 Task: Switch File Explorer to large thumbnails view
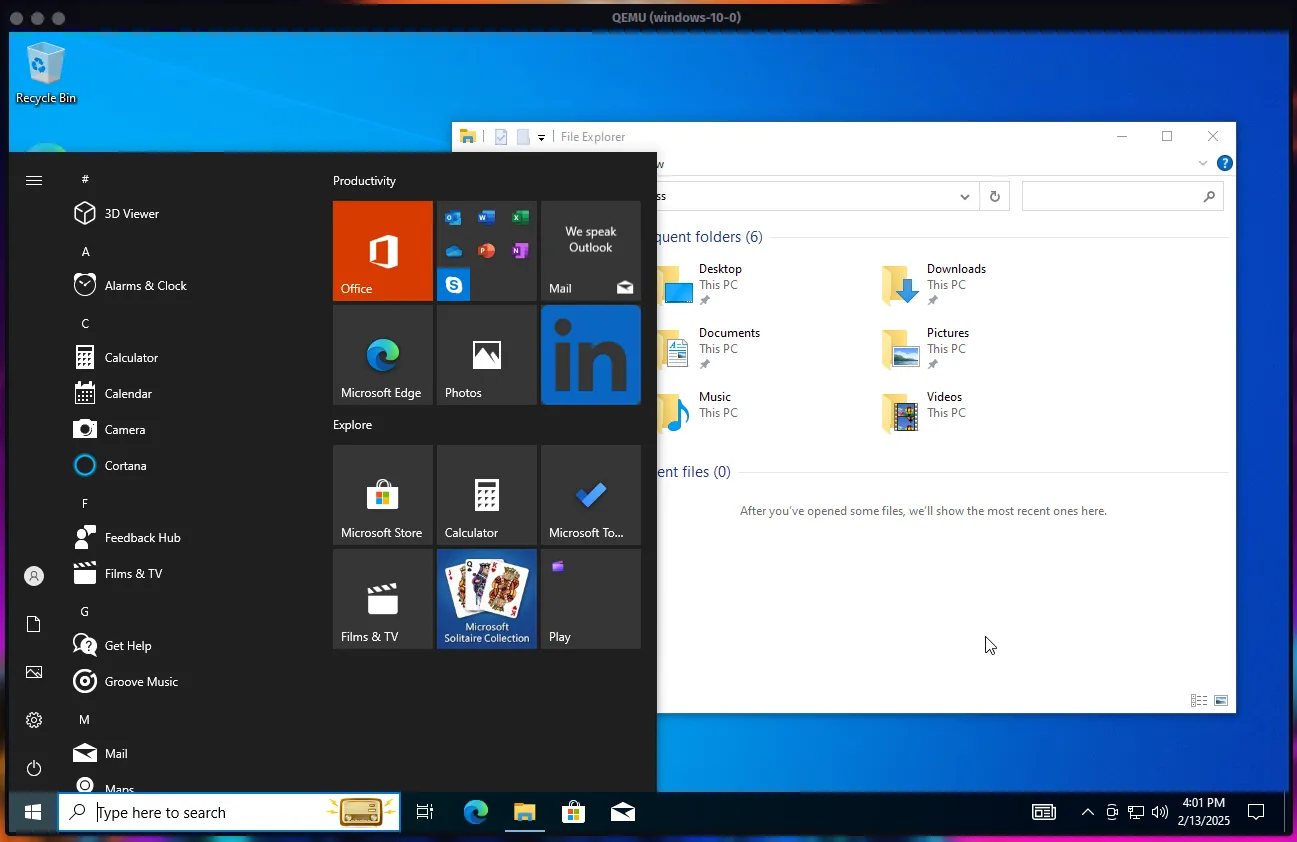click(1222, 700)
